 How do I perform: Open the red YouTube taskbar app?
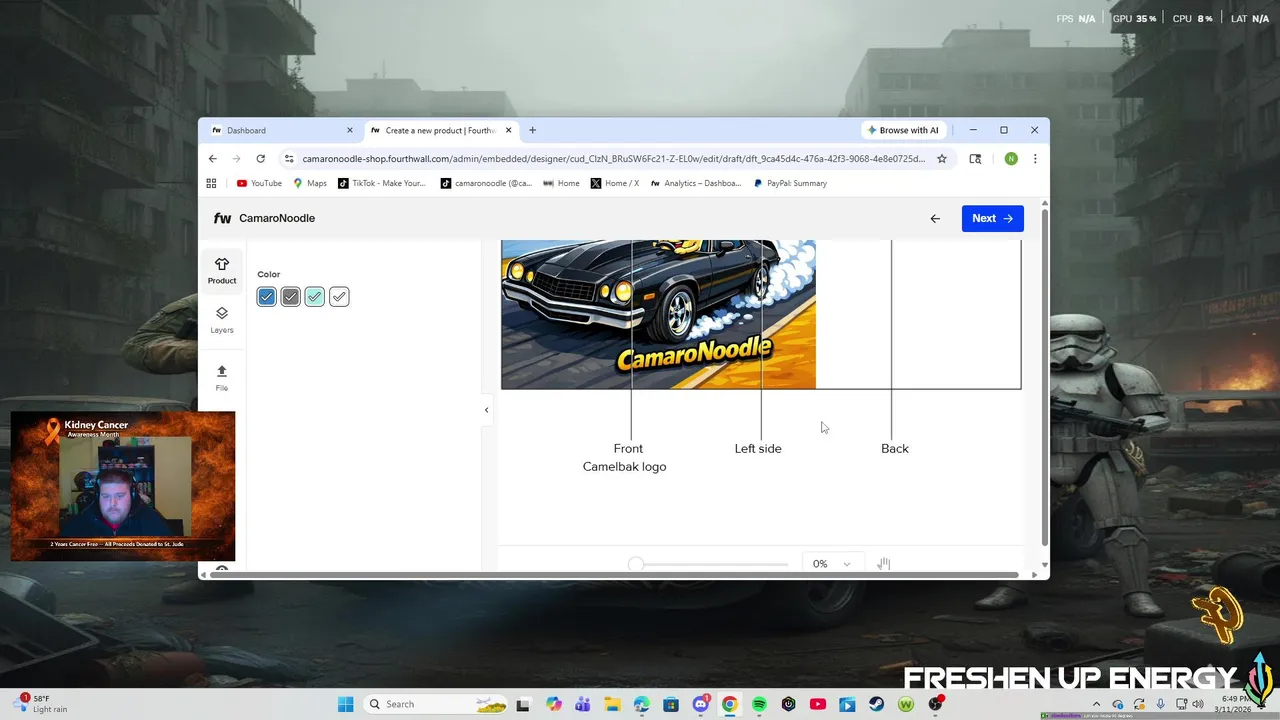pyautogui.click(x=818, y=704)
